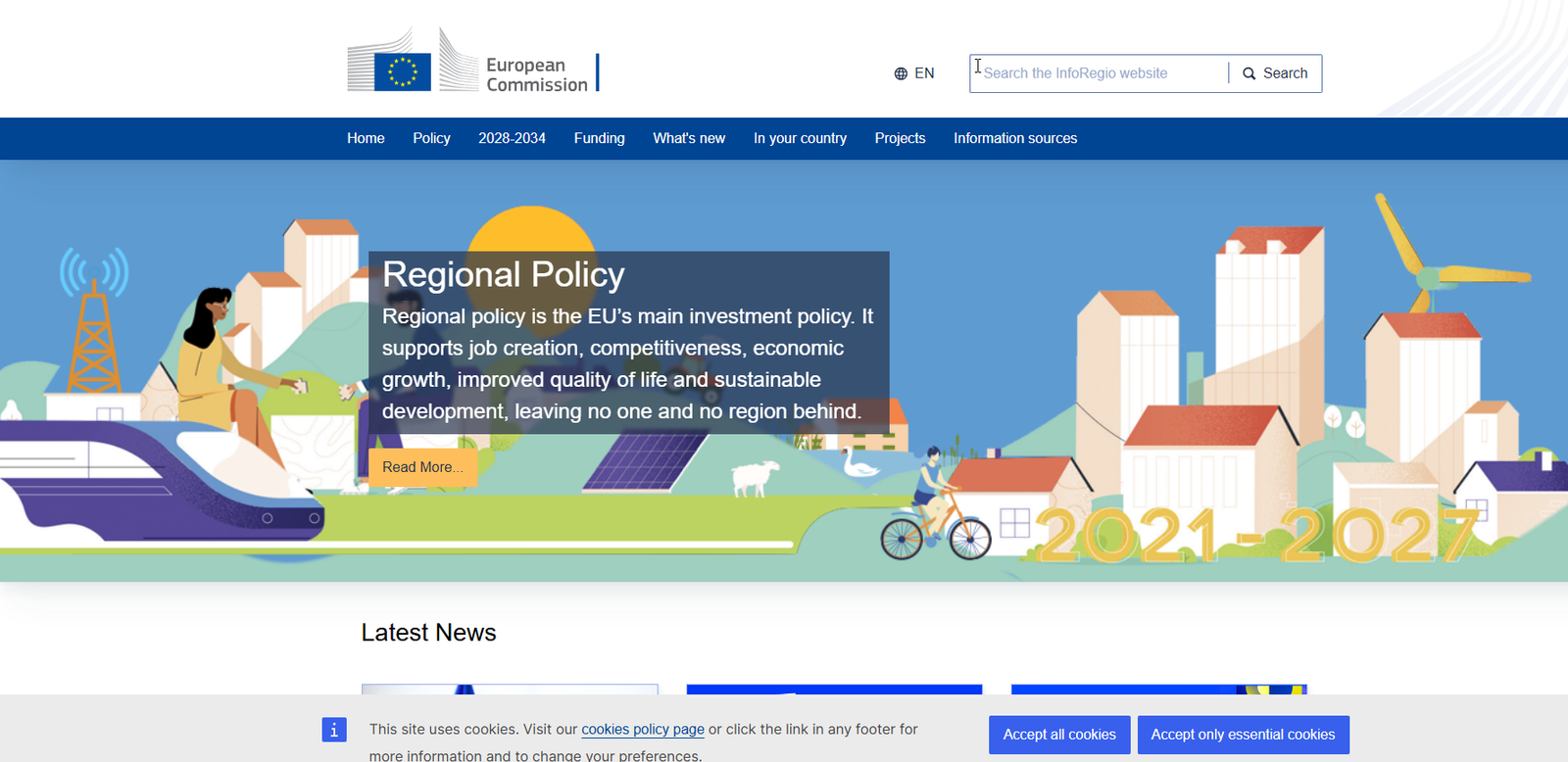Click the magnifying glass search icon

click(x=1249, y=73)
